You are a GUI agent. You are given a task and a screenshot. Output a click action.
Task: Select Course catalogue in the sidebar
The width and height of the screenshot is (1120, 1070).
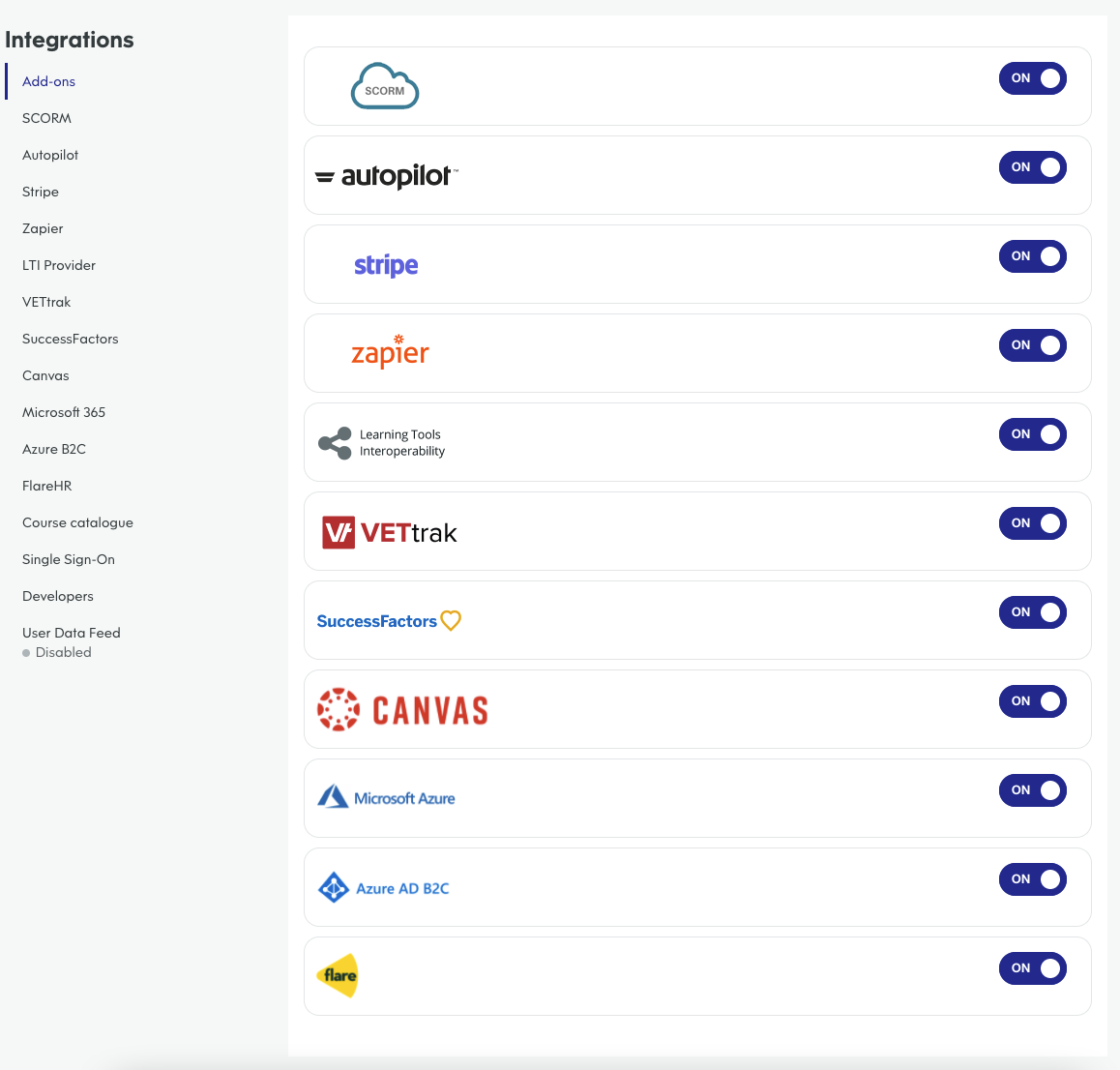coord(77,522)
